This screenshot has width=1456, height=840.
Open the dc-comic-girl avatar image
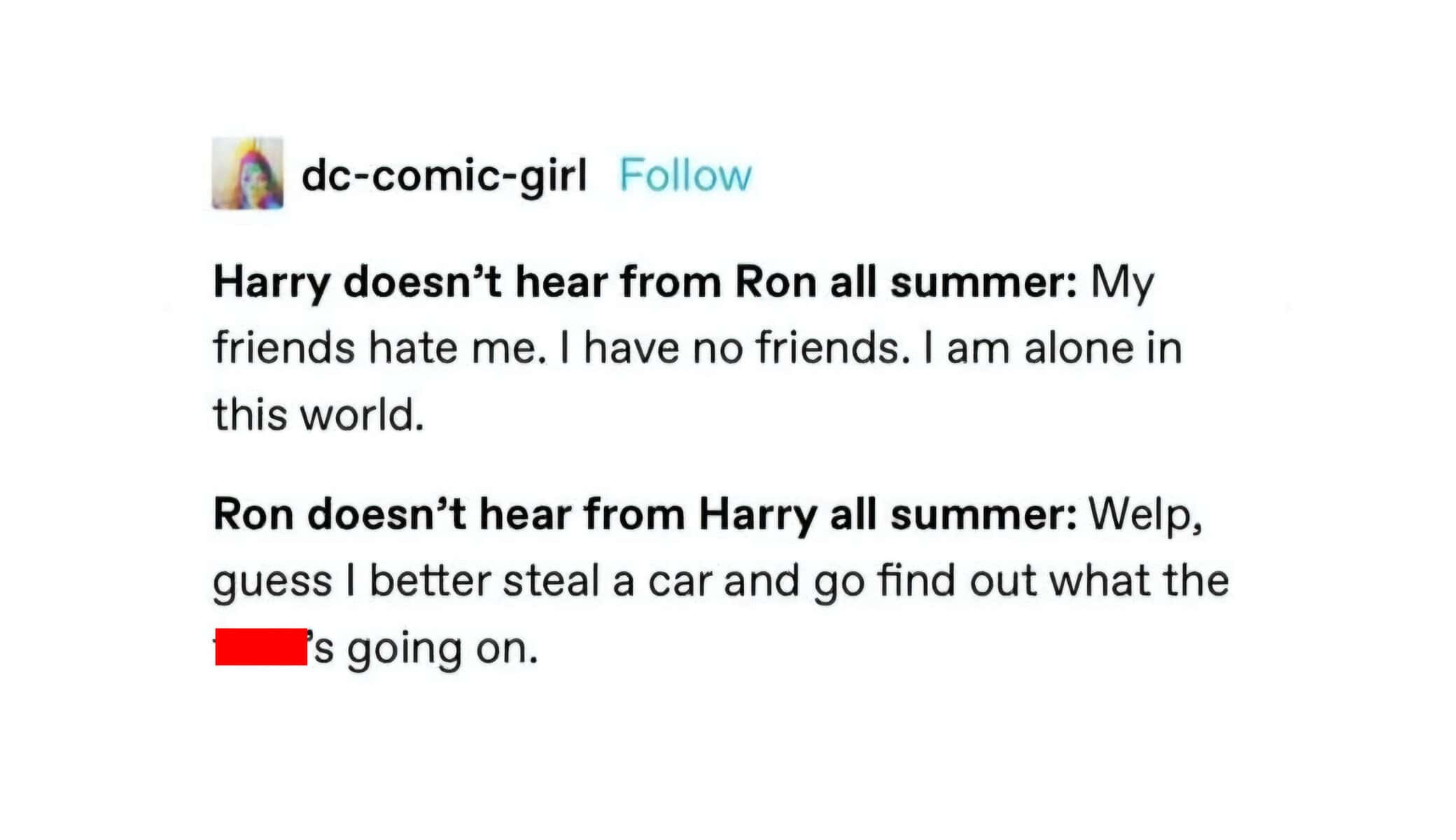248,173
